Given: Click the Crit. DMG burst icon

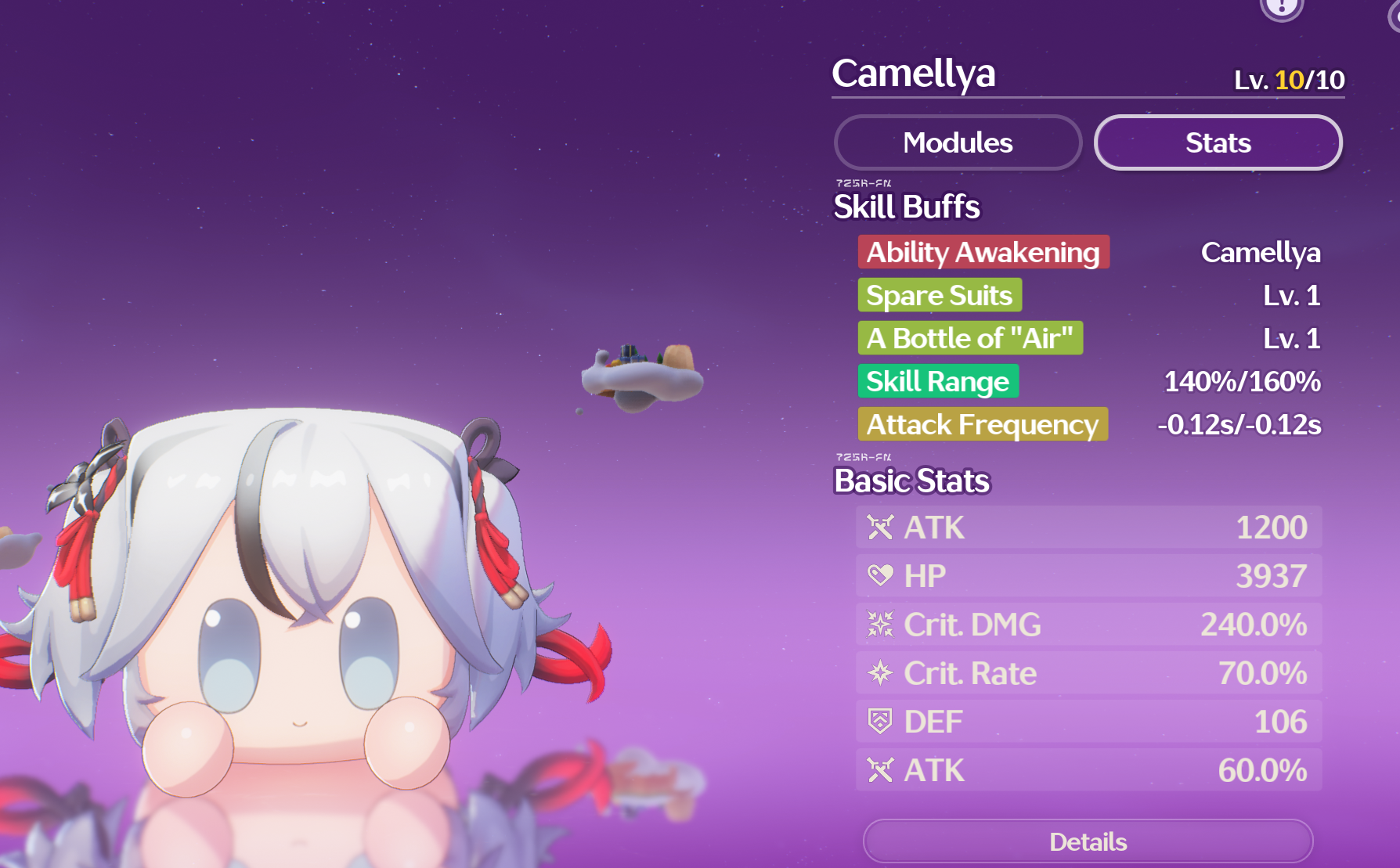Looking at the screenshot, I should click(x=880, y=625).
